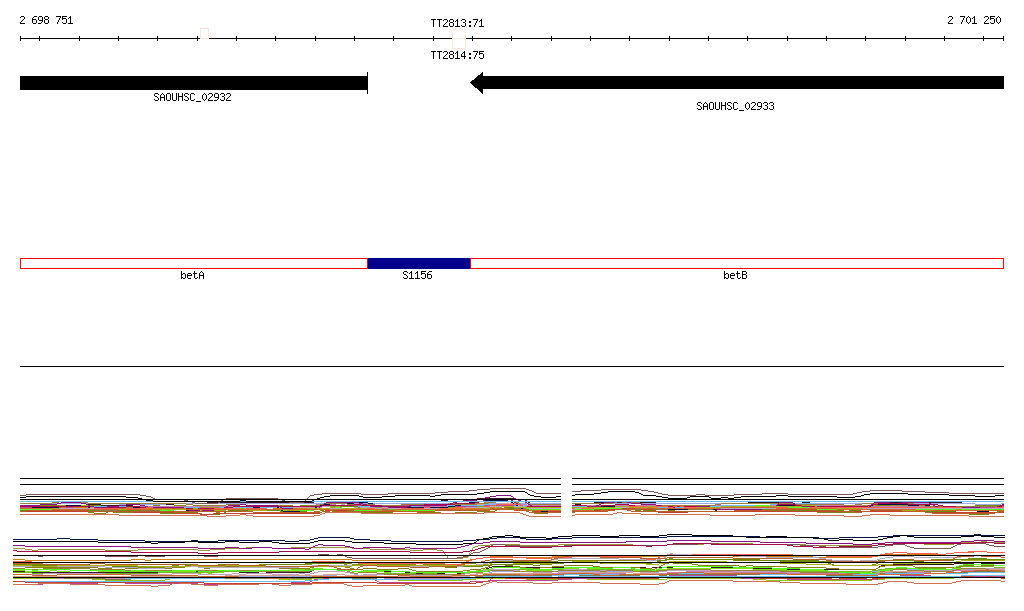The height and width of the screenshot is (611, 1024).
Task: Select the betB red-outlined segment
Action: tap(737, 264)
